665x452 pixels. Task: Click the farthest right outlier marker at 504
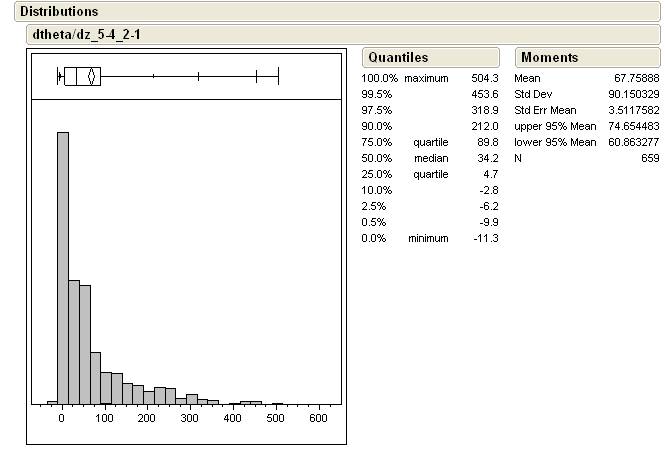(278, 76)
